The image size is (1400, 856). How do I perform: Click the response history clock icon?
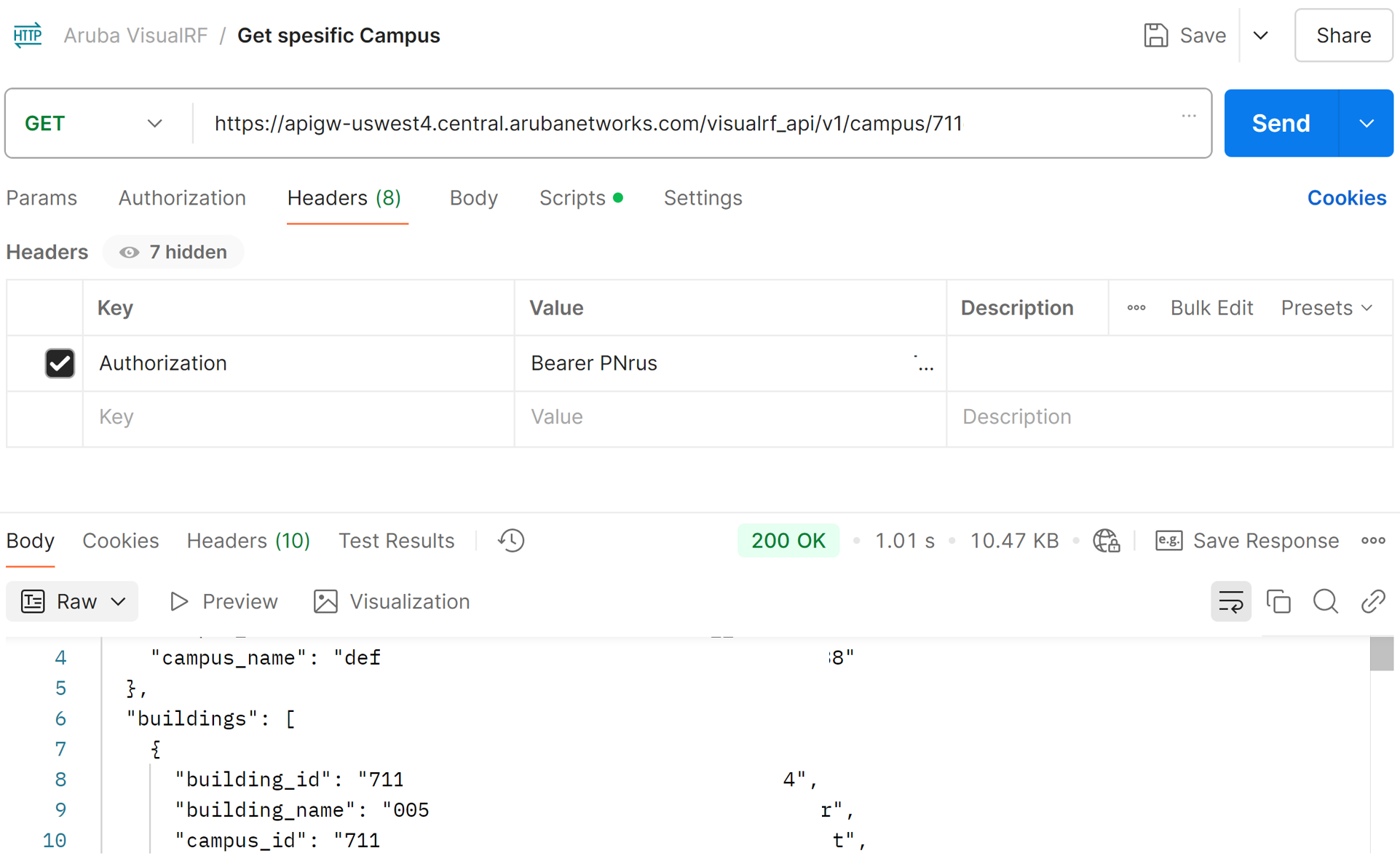(511, 541)
